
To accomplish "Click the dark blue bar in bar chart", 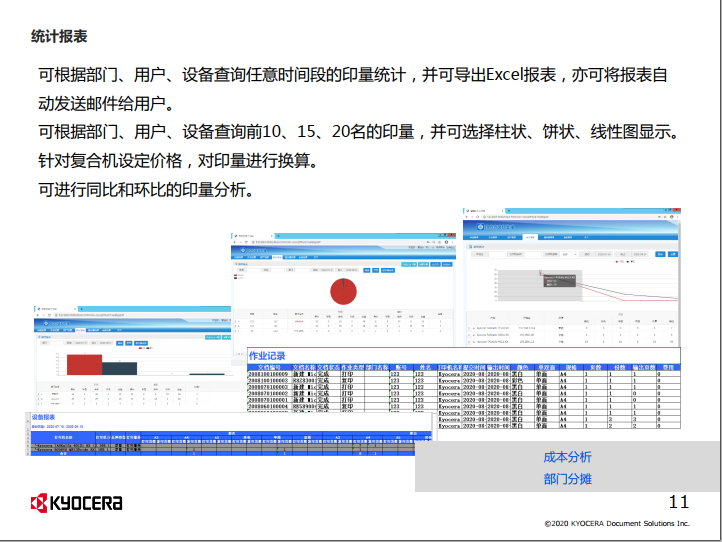I will tap(118, 370).
